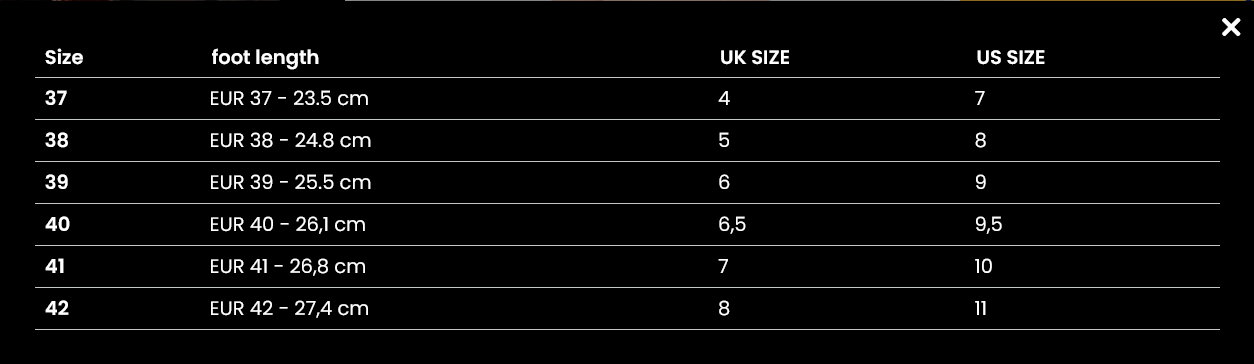Select size 41 row label

pyautogui.click(x=56, y=267)
